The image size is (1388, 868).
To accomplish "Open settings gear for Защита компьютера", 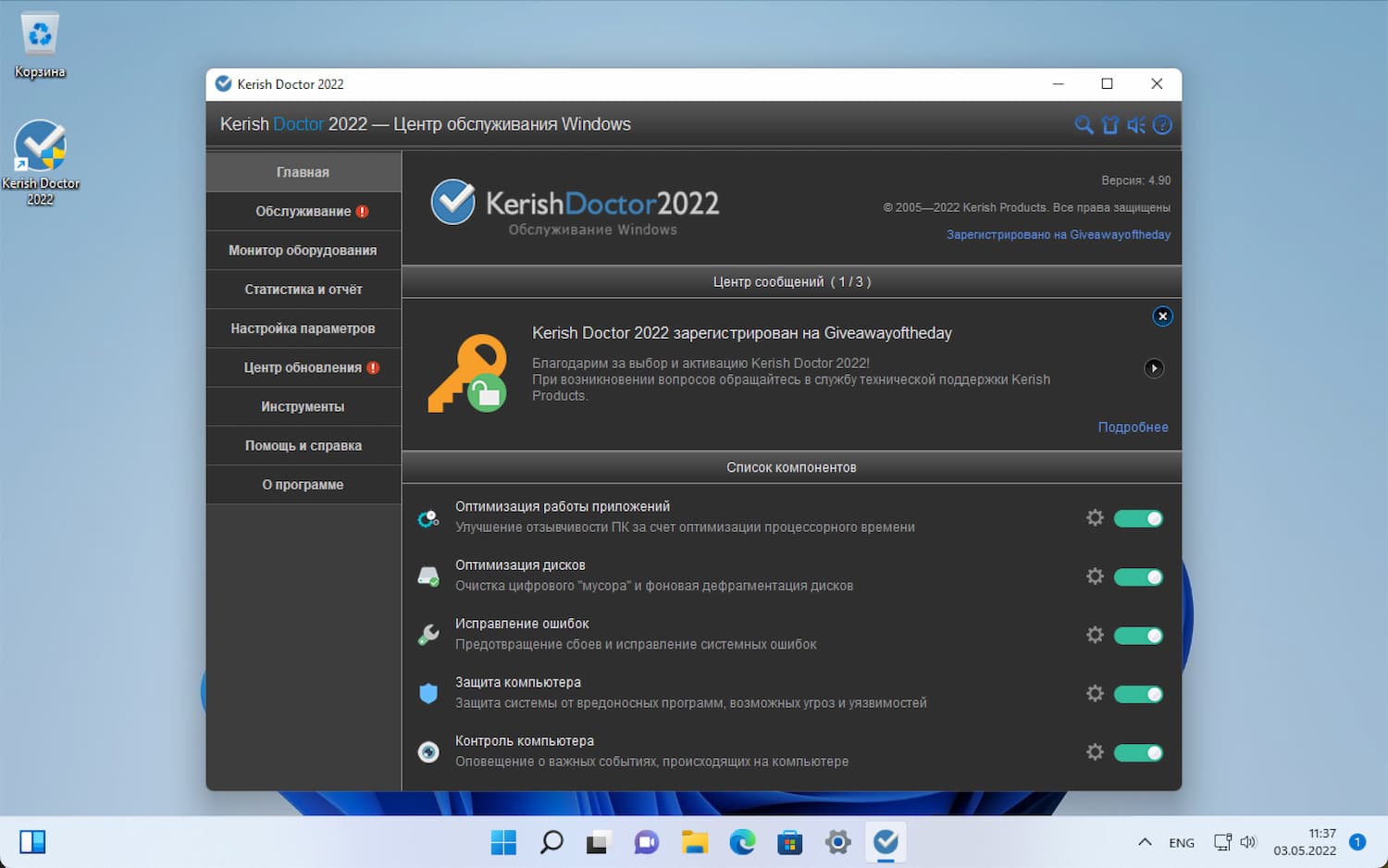I will point(1095,693).
